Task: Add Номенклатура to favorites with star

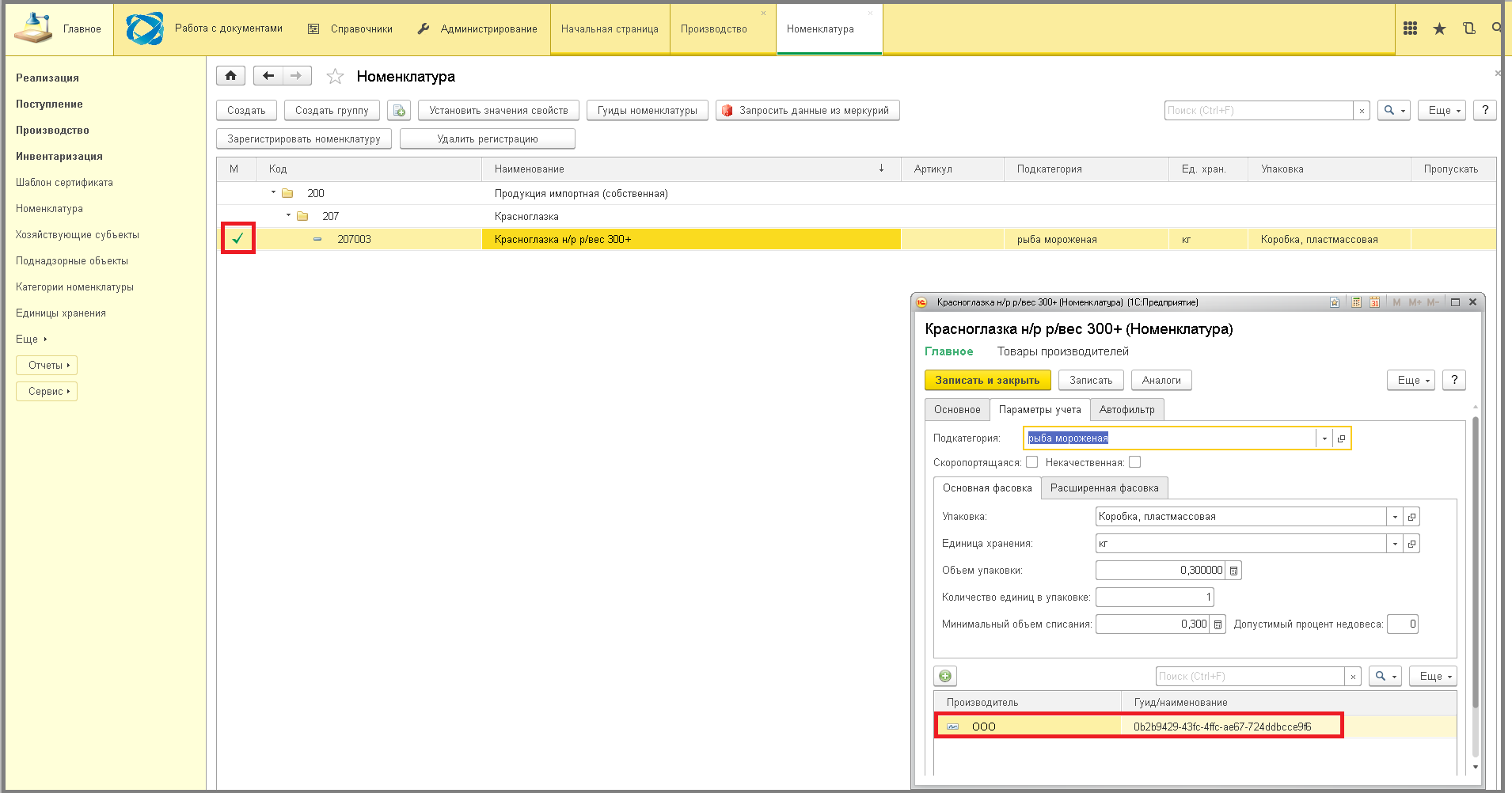Action: click(x=335, y=77)
